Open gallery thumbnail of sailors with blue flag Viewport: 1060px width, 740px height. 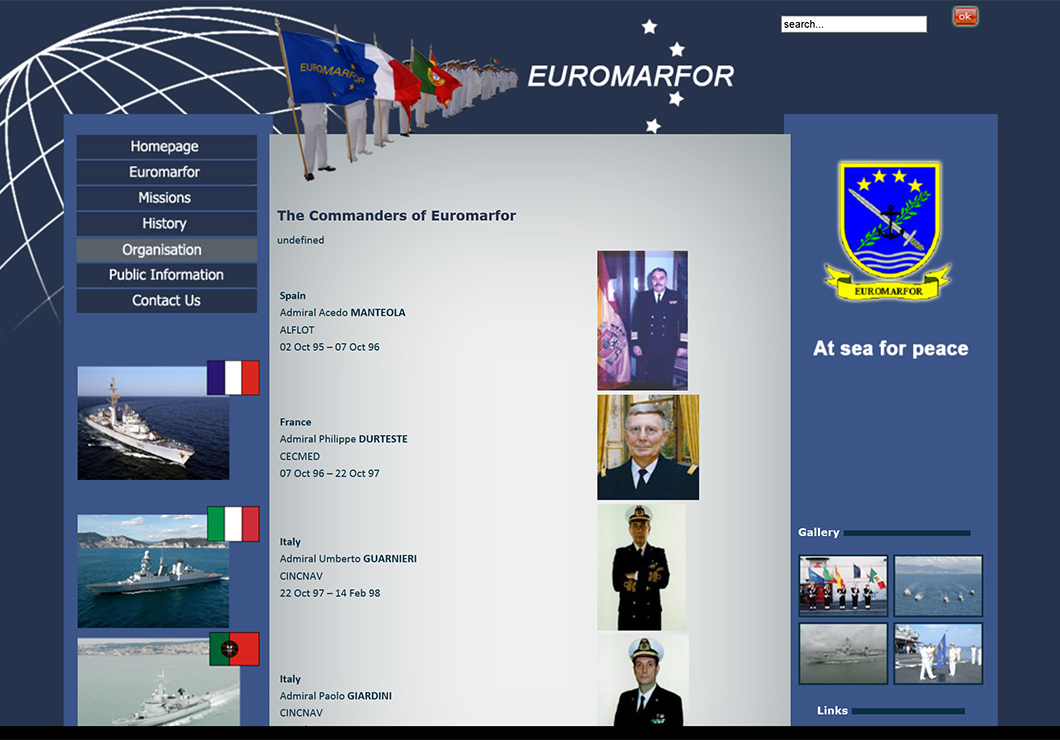tap(938, 653)
